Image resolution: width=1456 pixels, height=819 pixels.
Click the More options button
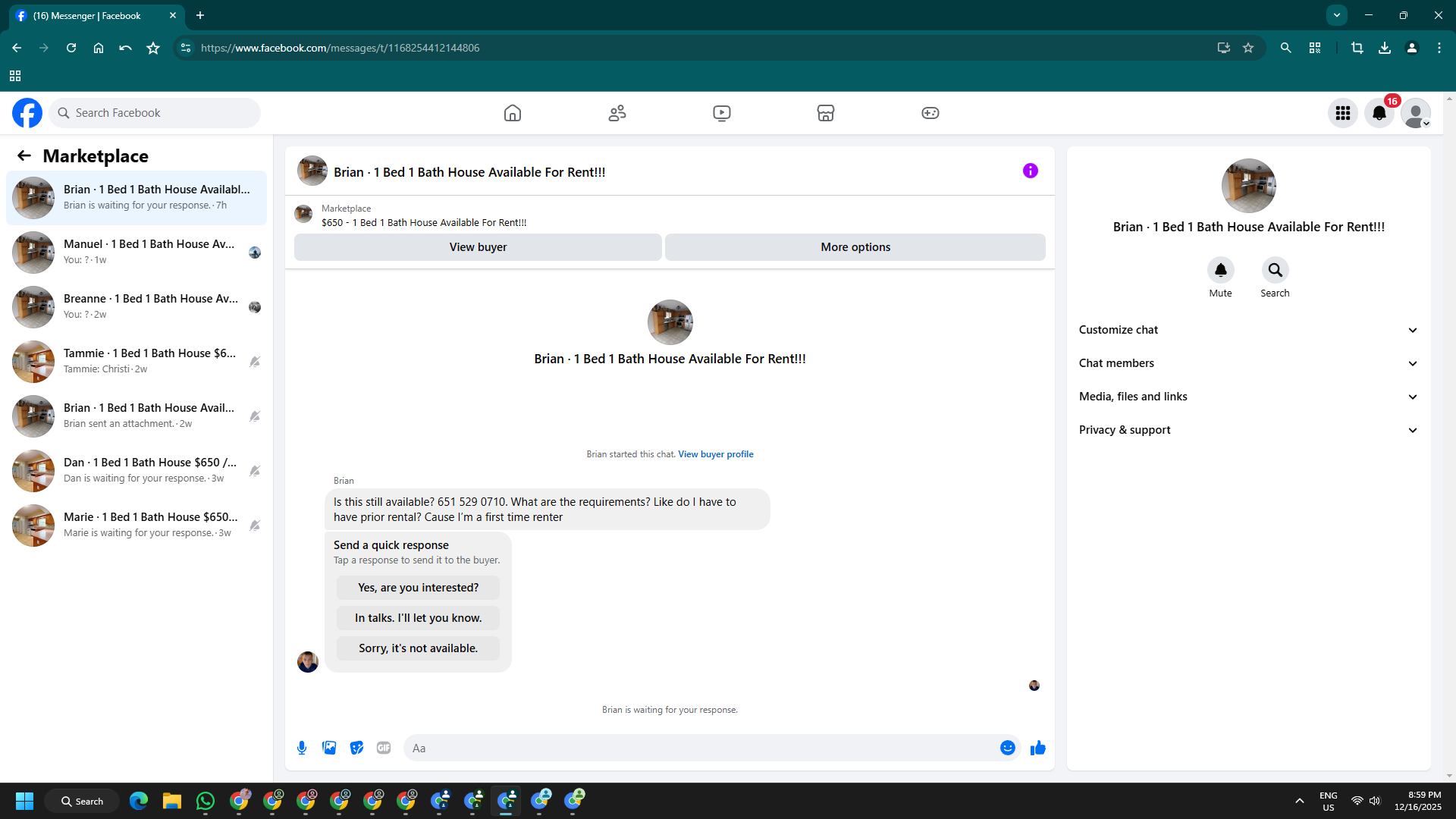[855, 247]
